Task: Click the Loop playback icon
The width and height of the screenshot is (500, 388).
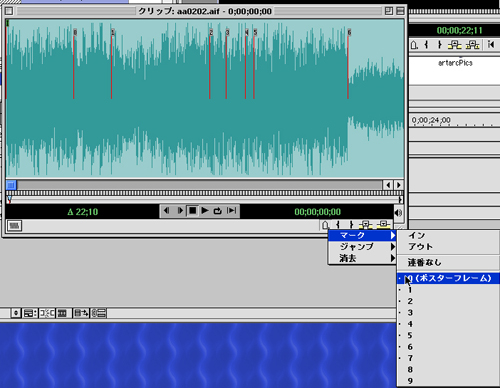Action: [218, 211]
